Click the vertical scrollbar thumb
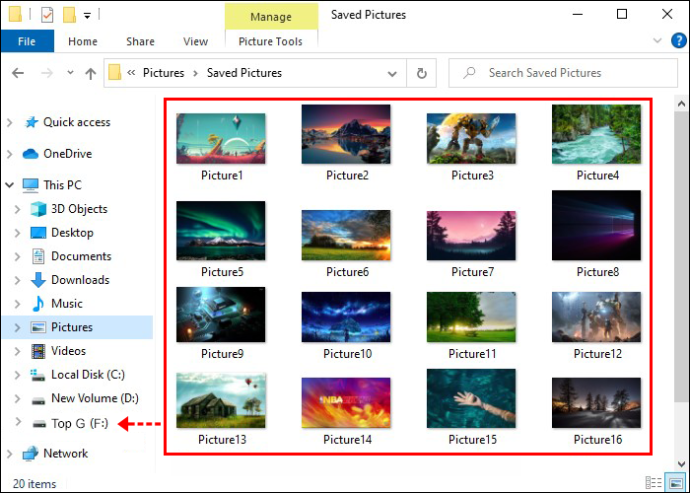The width and height of the screenshot is (690, 493). coord(681,255)
